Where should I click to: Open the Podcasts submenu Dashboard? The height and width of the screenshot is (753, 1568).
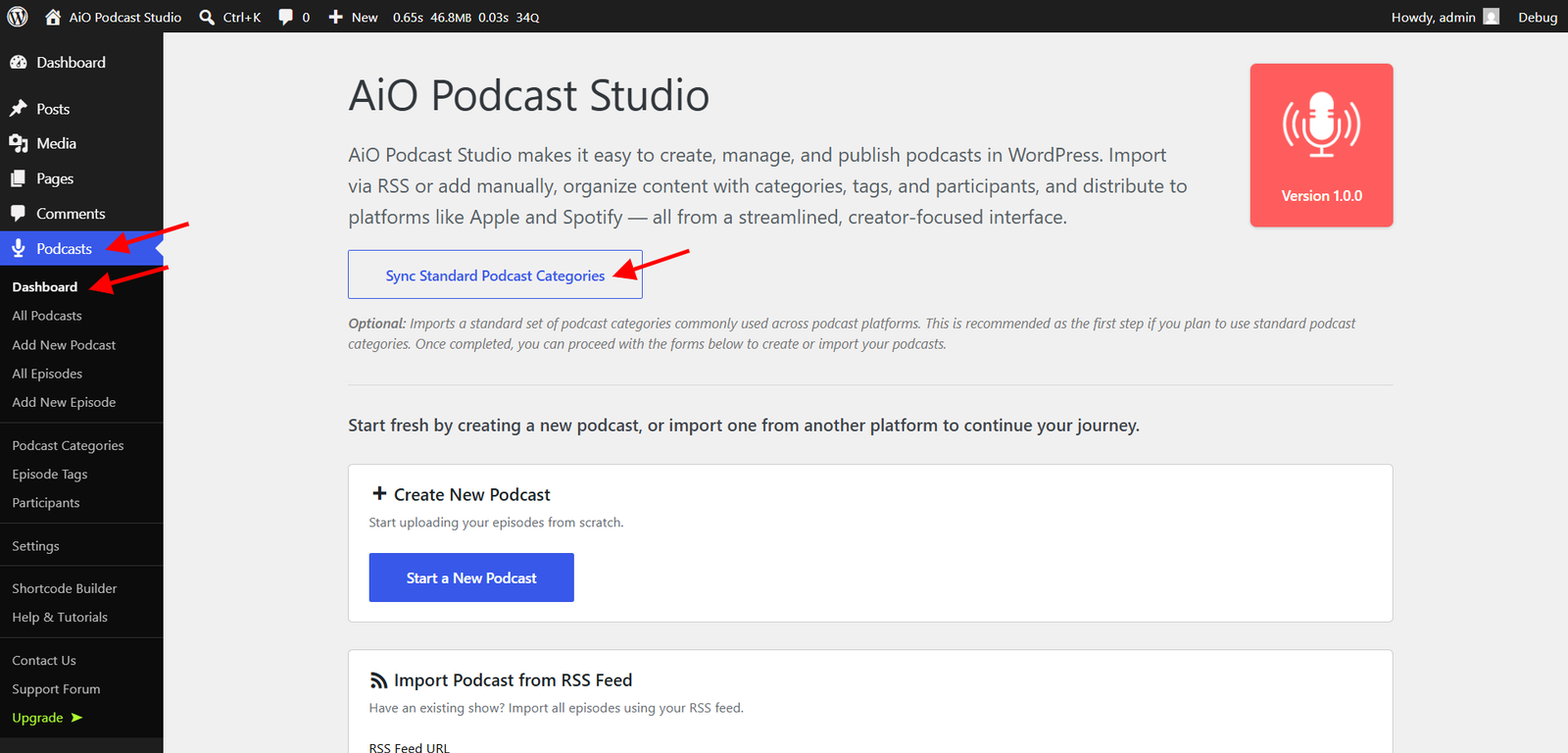[x=45, y=287]
